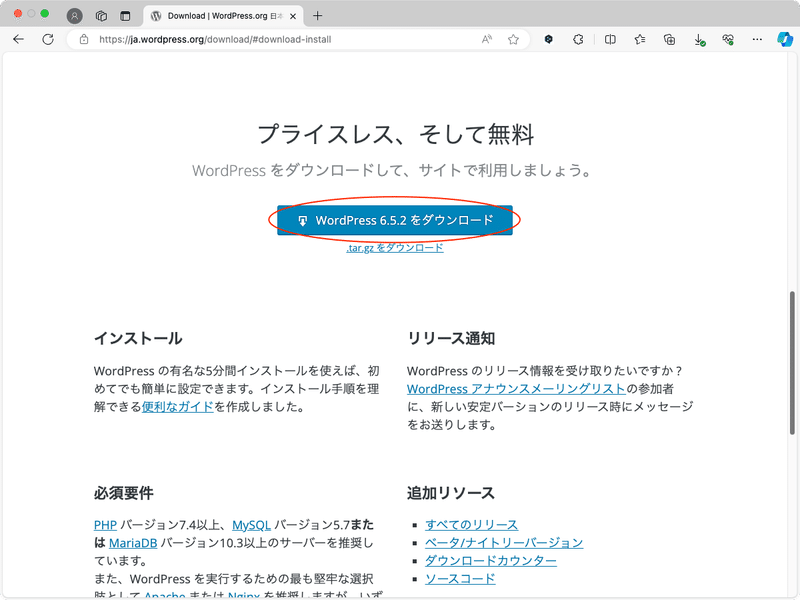
Task: Open the ソースコード link
Action: pyautogui.click(x=460, y=579)
